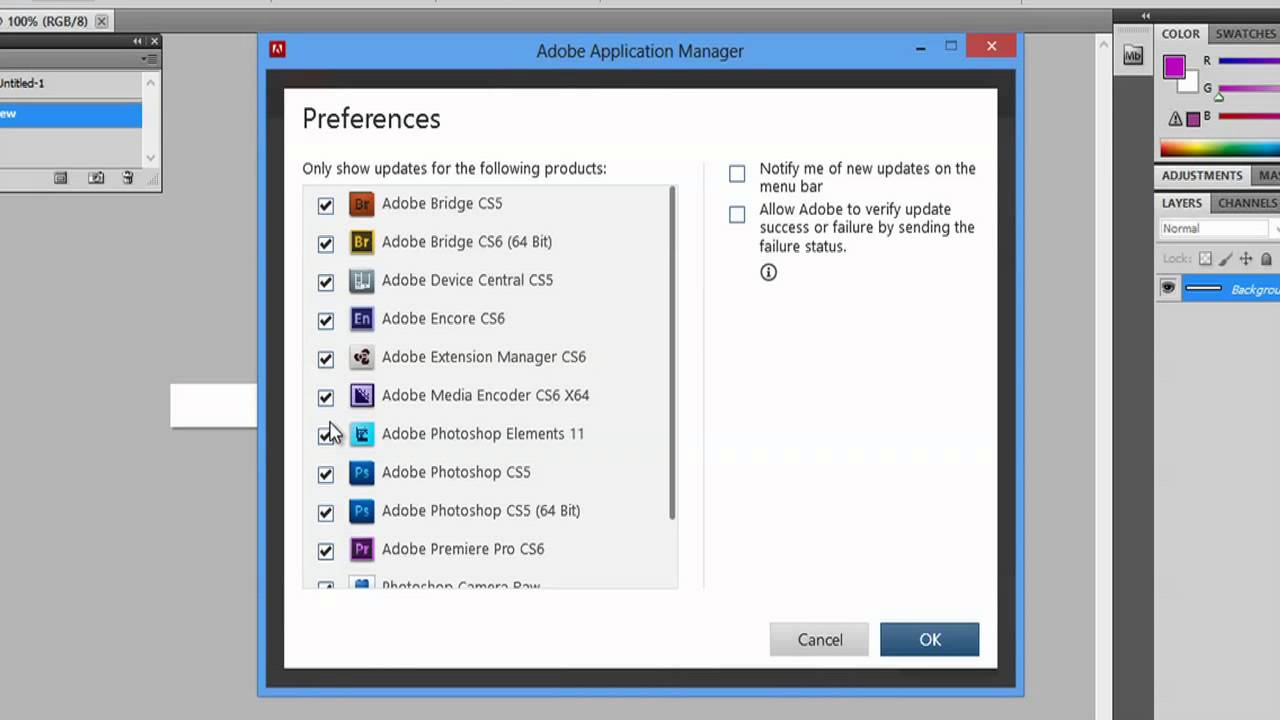The width and height of the screenshot is (1280, 720).
Task: Minimize the Adobe Application Manager window
Action: tap(921, 47)
